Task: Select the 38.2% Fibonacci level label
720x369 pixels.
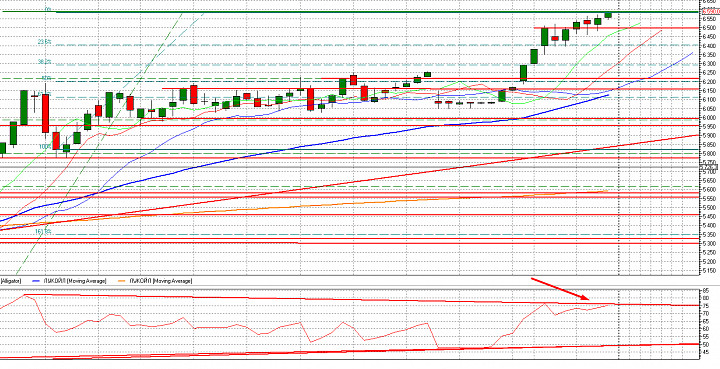Action: pos(45,62)
